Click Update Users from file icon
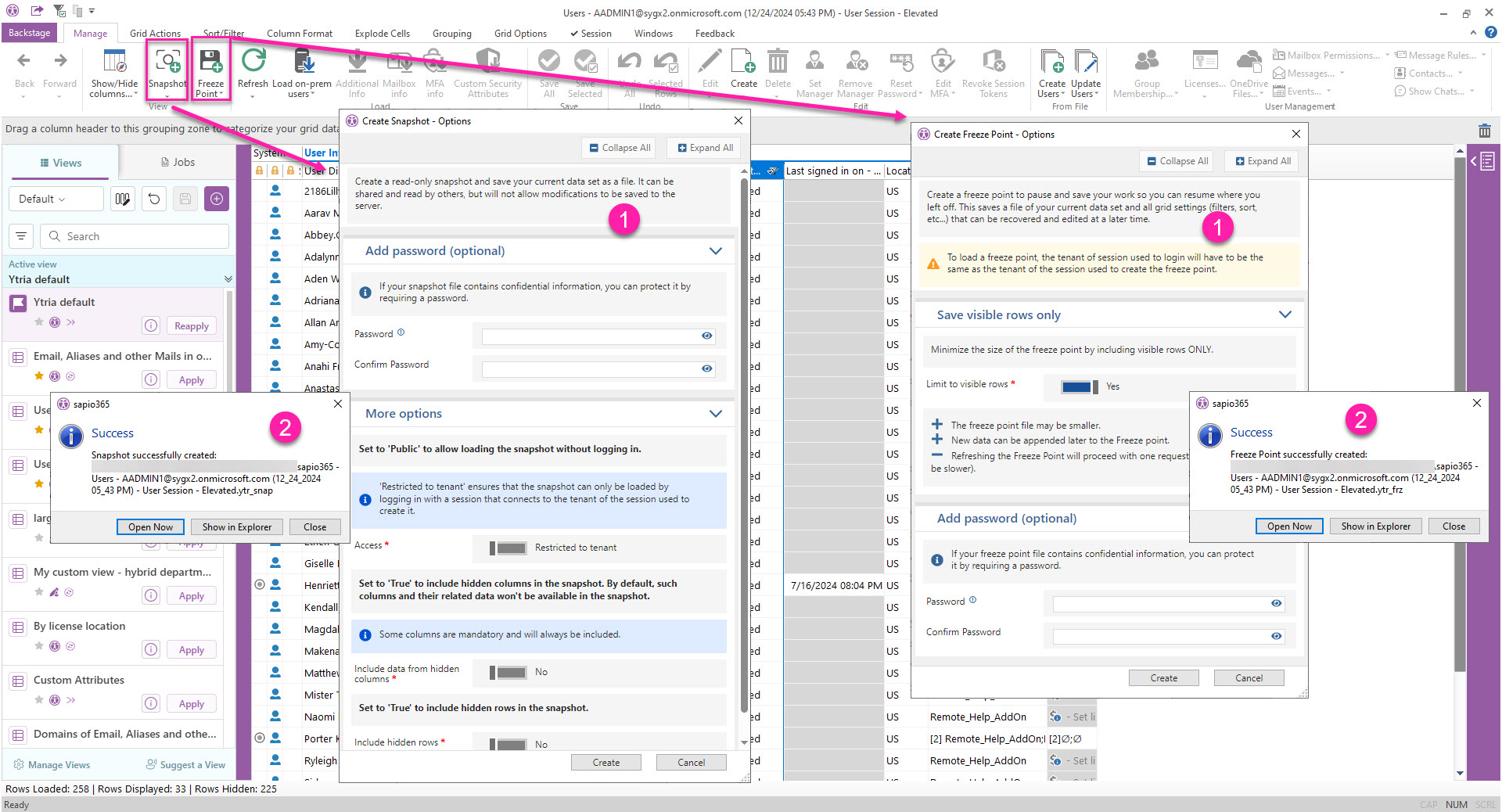 pyautogui.click(x=1085, y=63)
